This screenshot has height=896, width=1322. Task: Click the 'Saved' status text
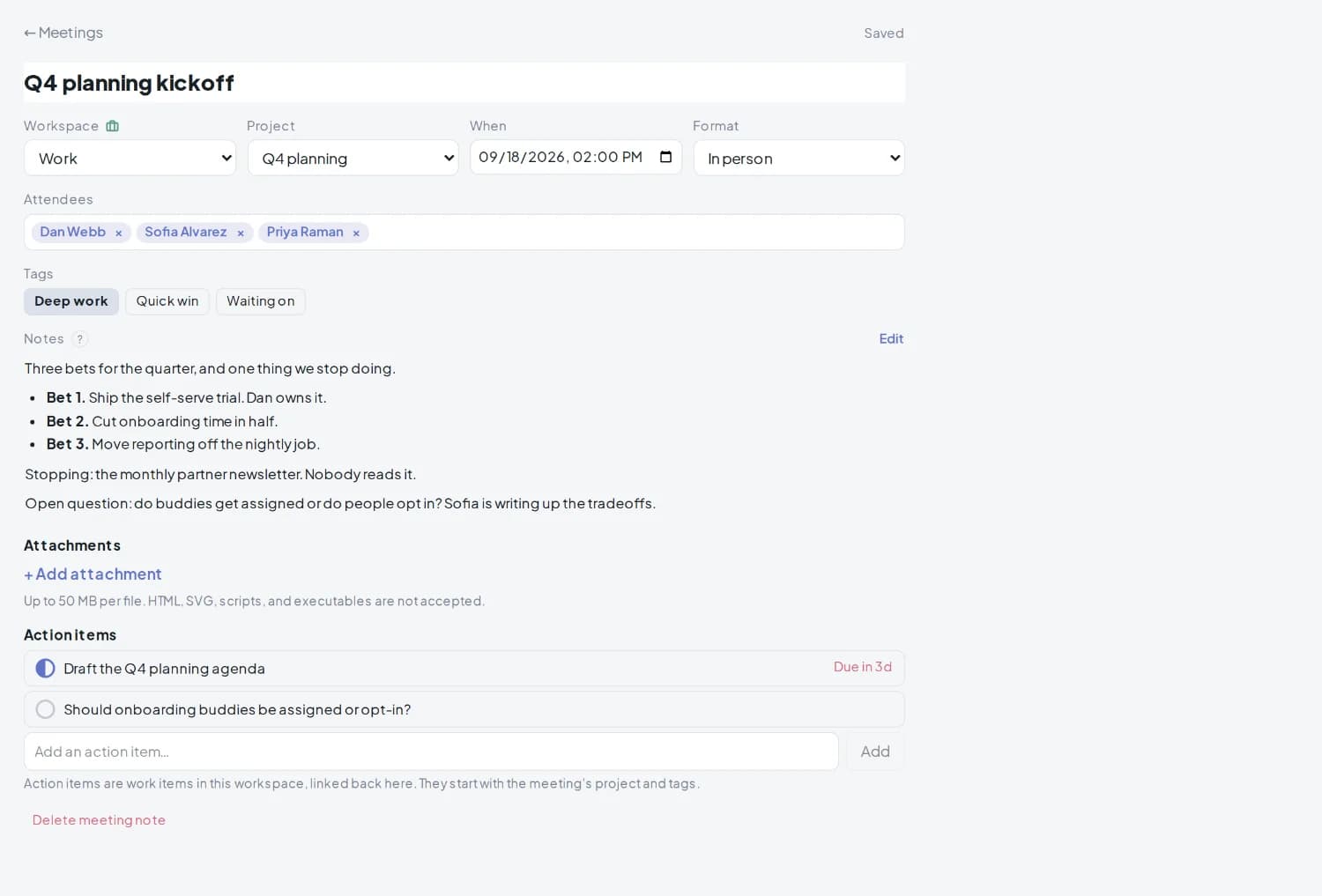[884, 33]
